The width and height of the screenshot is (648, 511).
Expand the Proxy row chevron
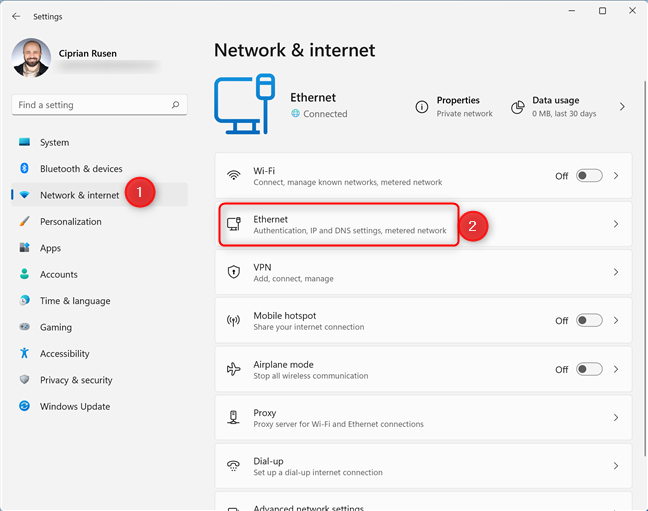[x=616, y=418]
